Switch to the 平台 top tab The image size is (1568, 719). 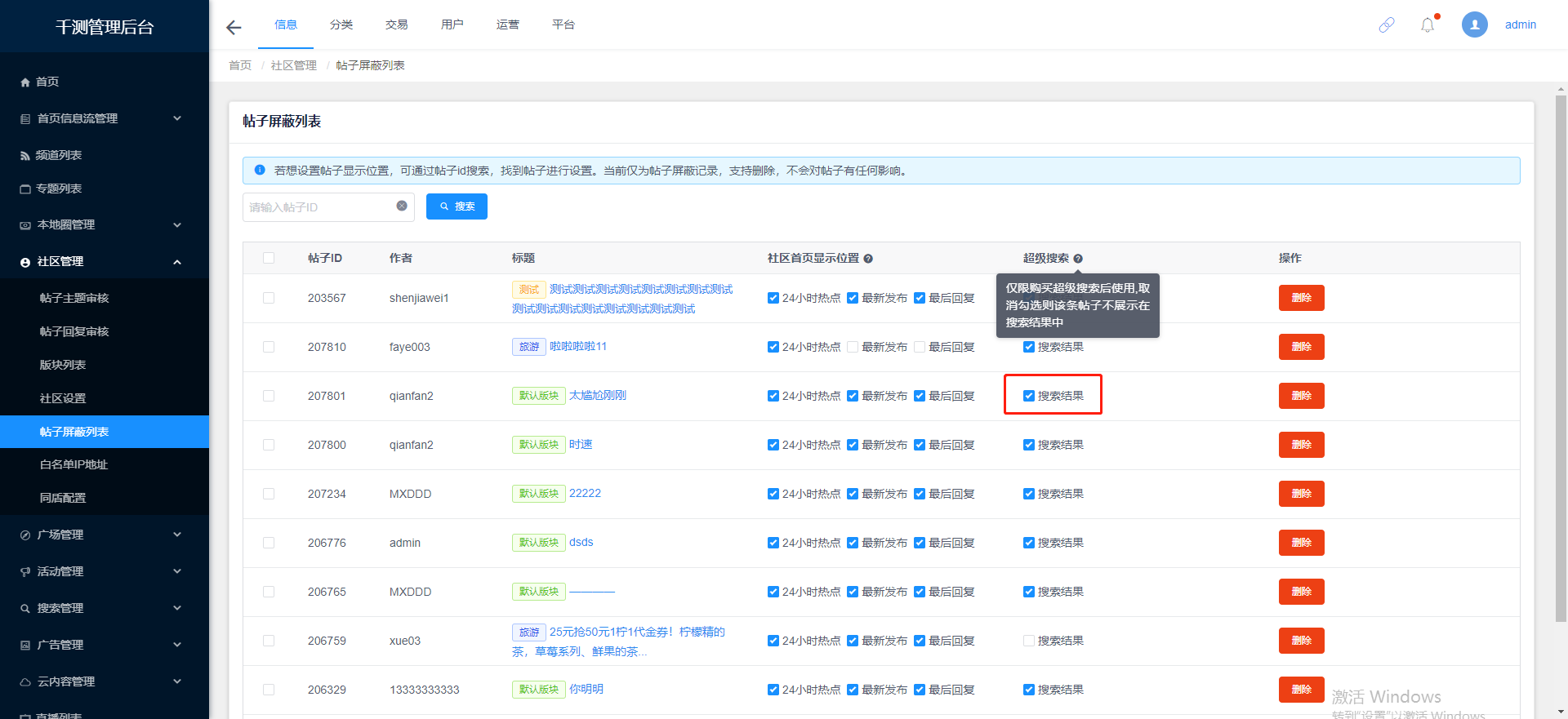(563, 24)
